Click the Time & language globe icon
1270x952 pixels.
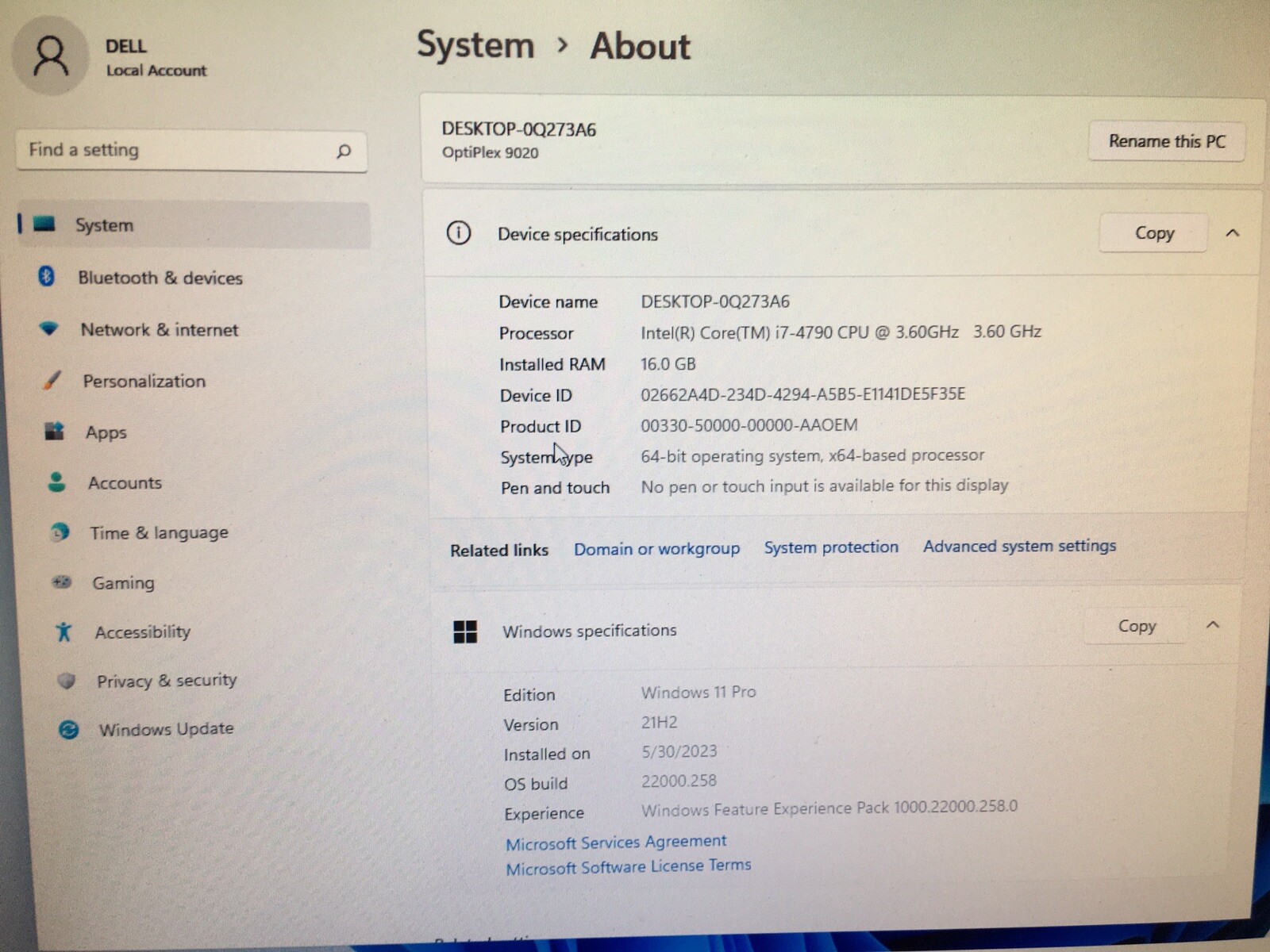pyautogui.click(x=60, y=532)
